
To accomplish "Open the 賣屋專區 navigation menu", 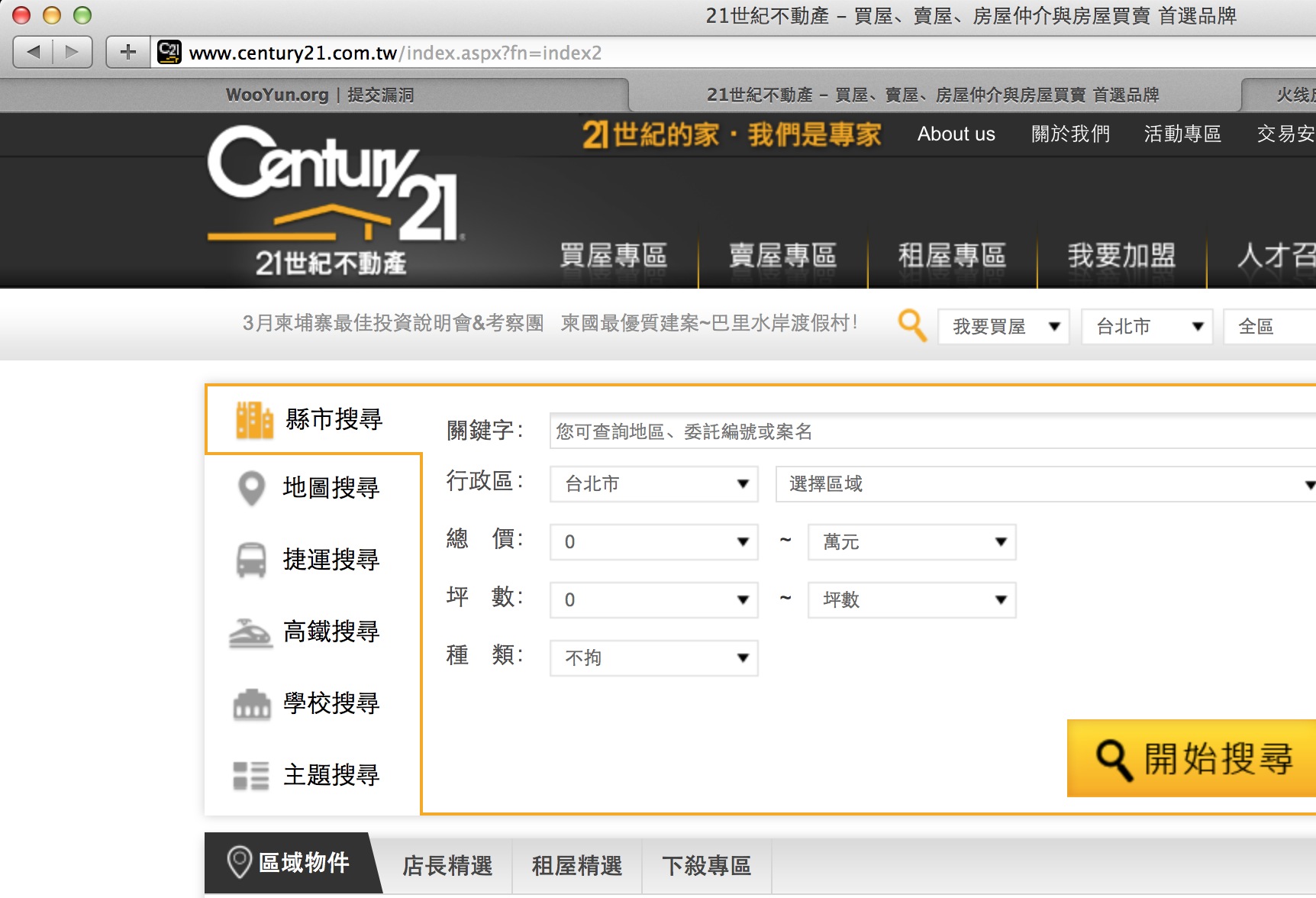I will click(783, 256).
